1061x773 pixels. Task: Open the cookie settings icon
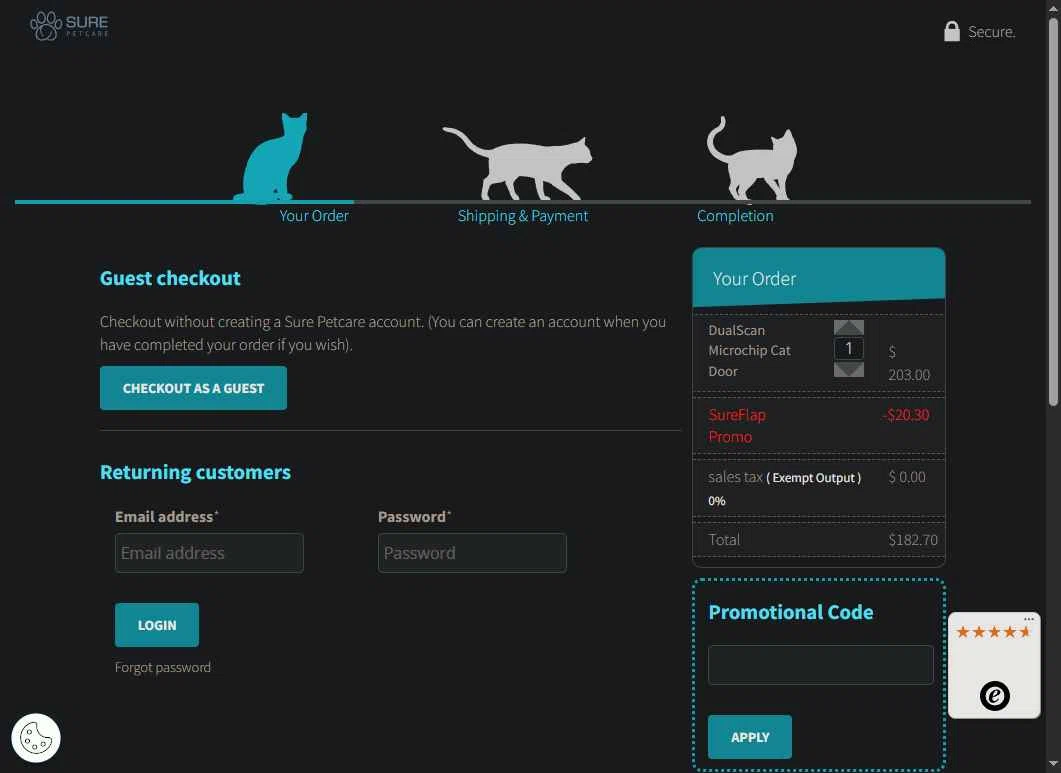36,738
